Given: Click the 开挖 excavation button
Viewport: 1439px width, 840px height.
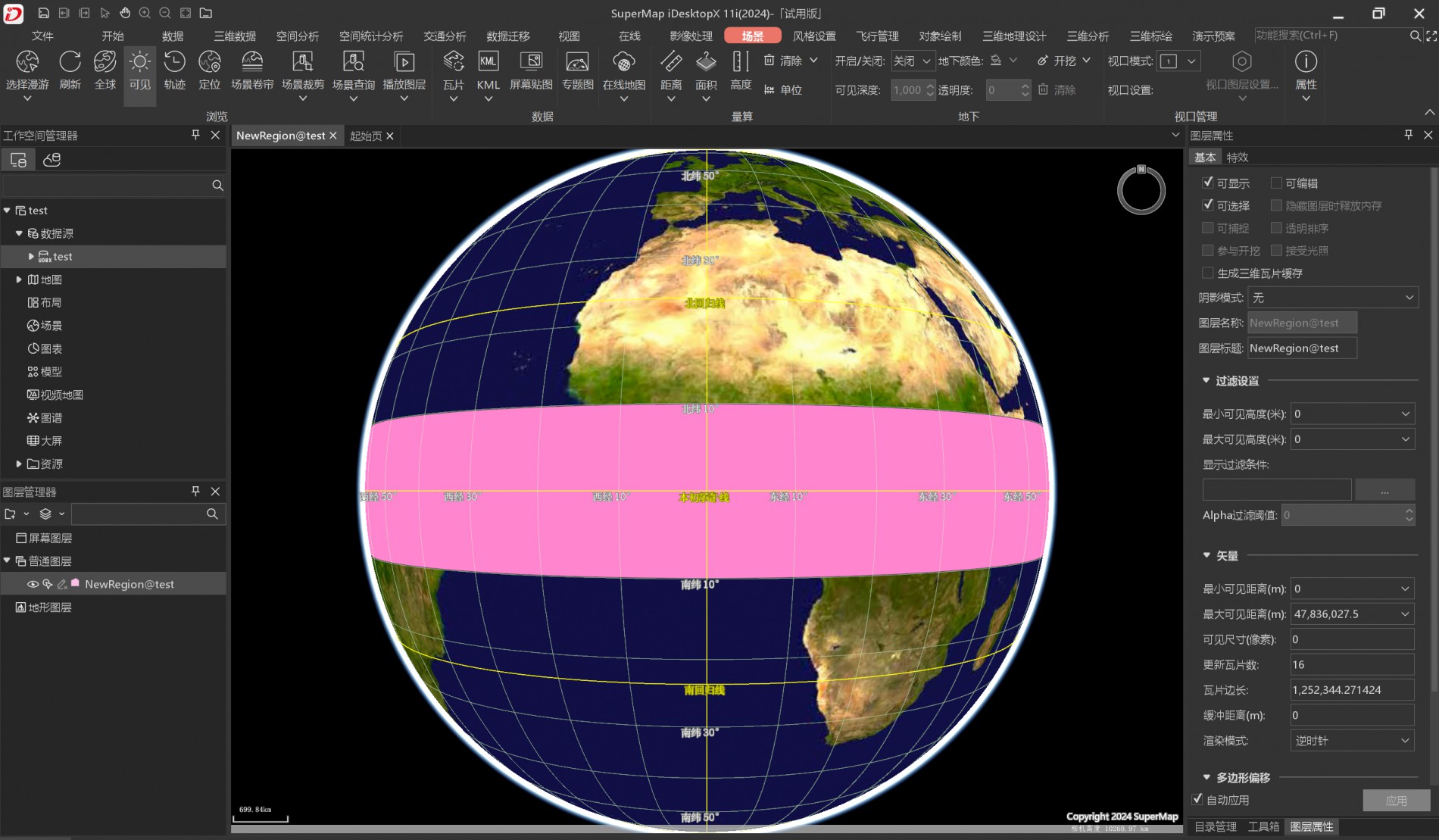Looking at the screenshot, I should coord(1064,61).
